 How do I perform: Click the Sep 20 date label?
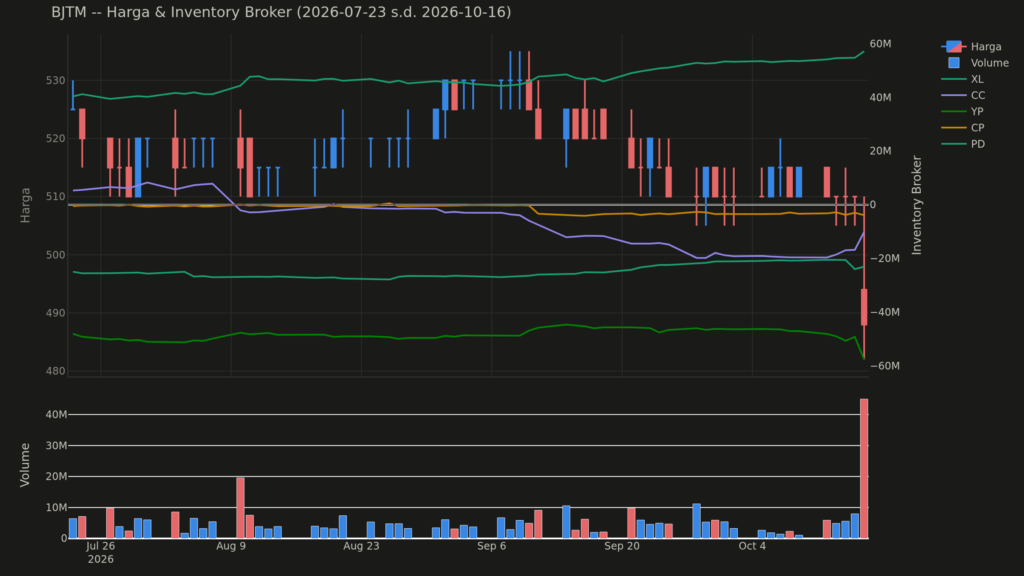(622, 546)
